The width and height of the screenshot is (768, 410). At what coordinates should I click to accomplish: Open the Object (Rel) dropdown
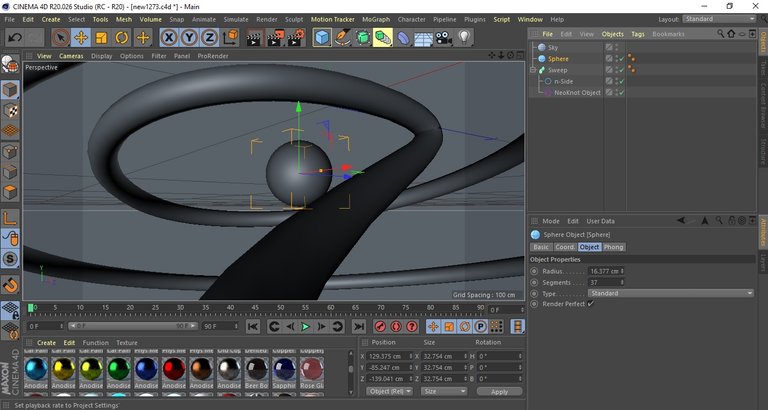tap(389, 391)
